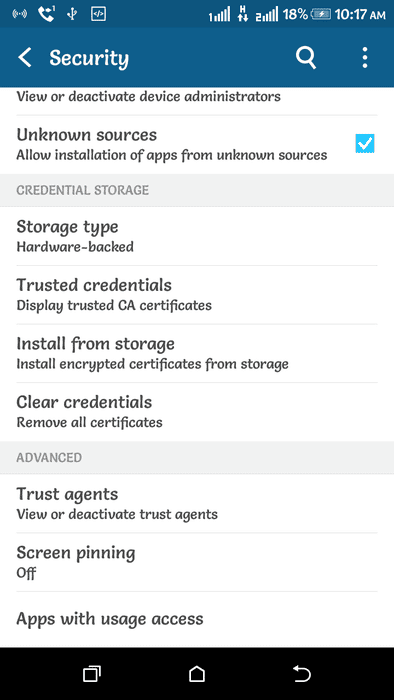Open Trust agents settings
This screenshot has width=394, height=700.
tap(197, 503)
